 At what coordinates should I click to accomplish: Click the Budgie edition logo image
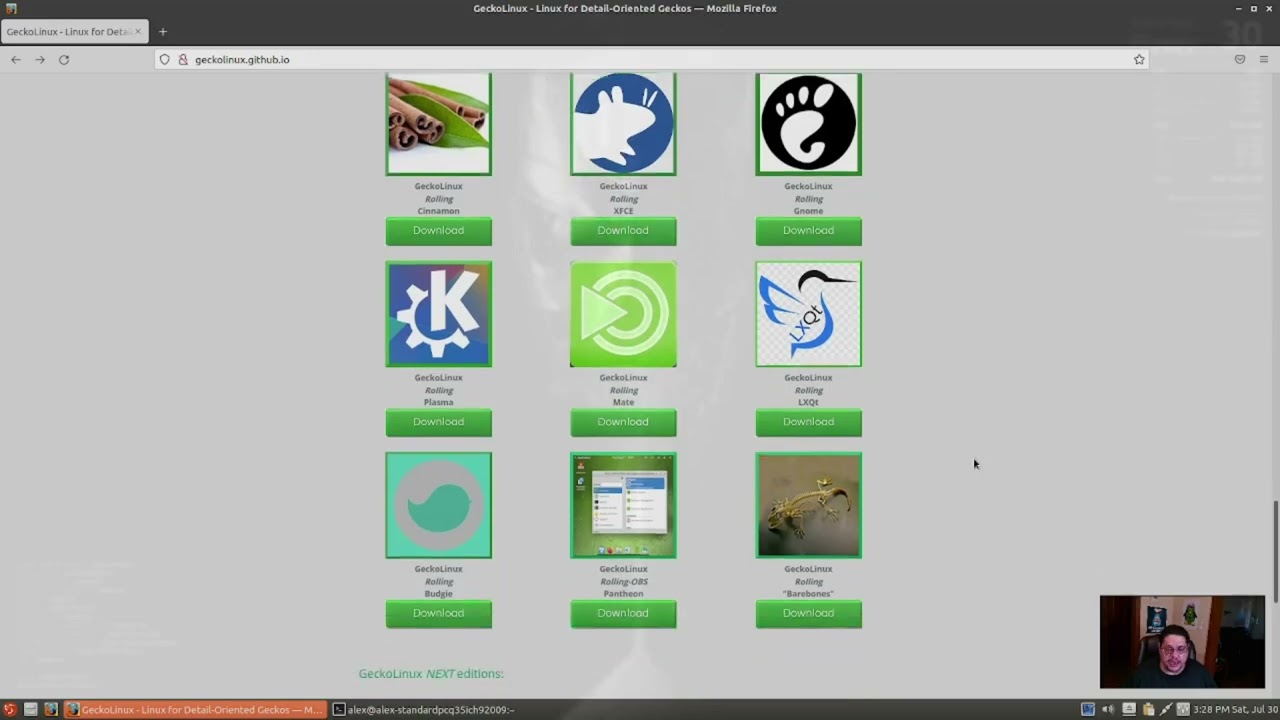point(439,505)
